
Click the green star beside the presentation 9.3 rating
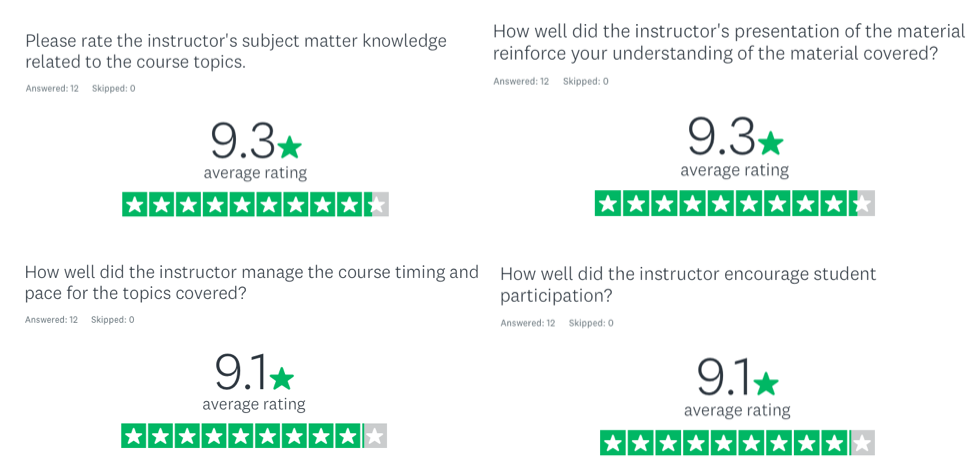tap(770, 143)
